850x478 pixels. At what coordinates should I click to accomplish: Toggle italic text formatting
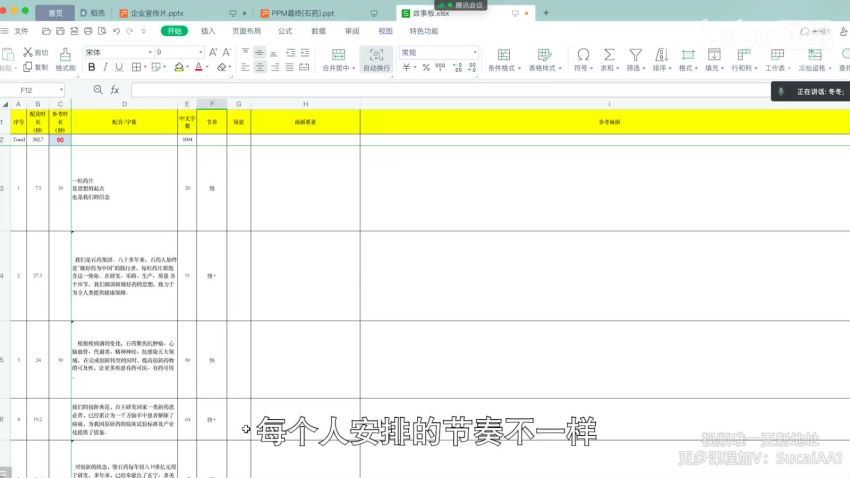pyautogui.click(x=106, y=67)
